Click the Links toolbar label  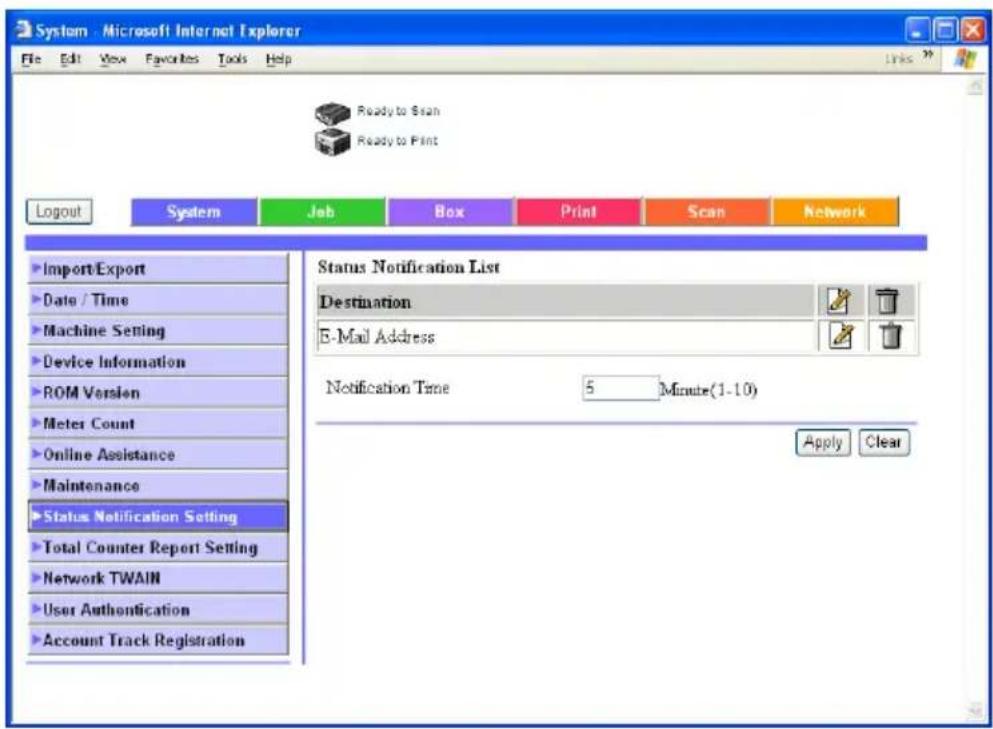tap(899, 59)
